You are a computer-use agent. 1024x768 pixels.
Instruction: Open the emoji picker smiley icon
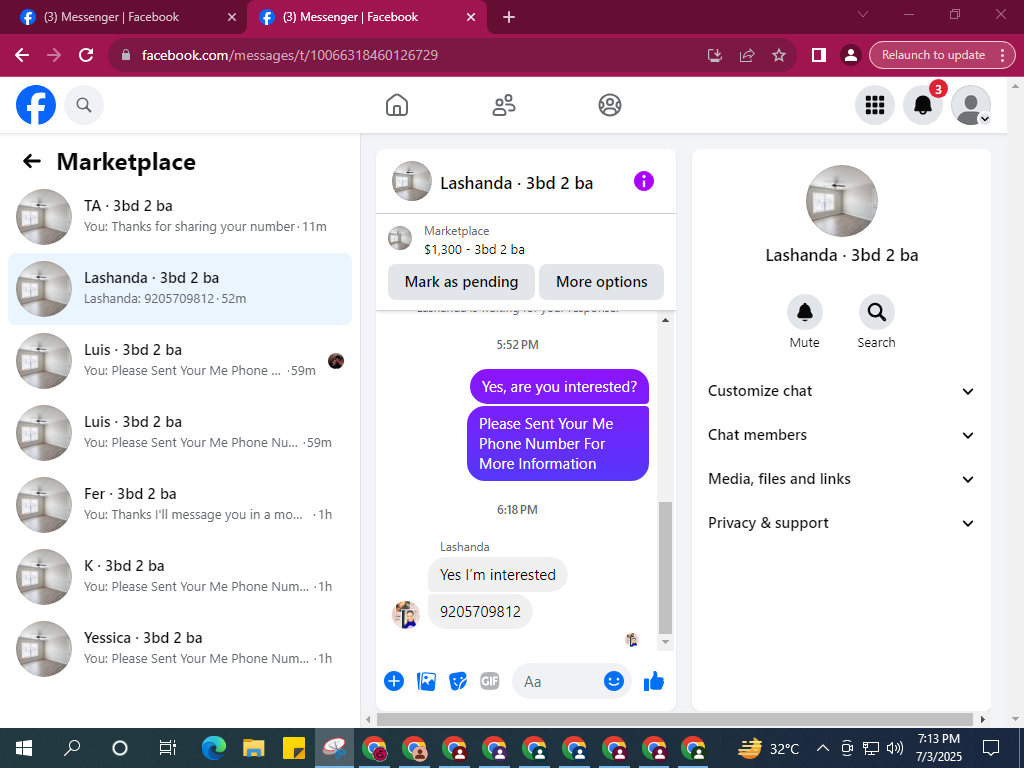tap(613, 681)
